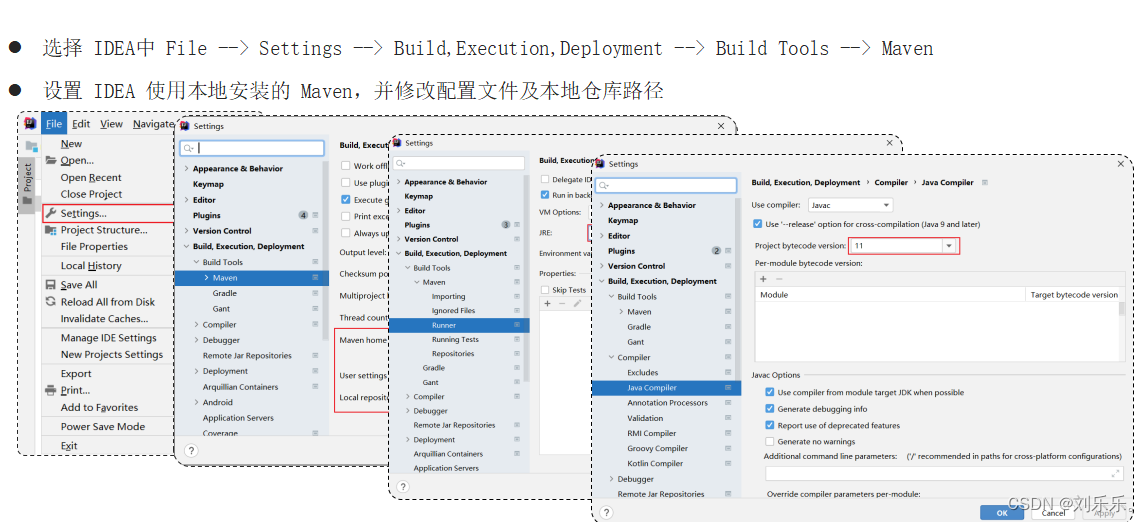
Task: Click the magnifier icon in Java Compiler window search box
Action: [602, 185]
